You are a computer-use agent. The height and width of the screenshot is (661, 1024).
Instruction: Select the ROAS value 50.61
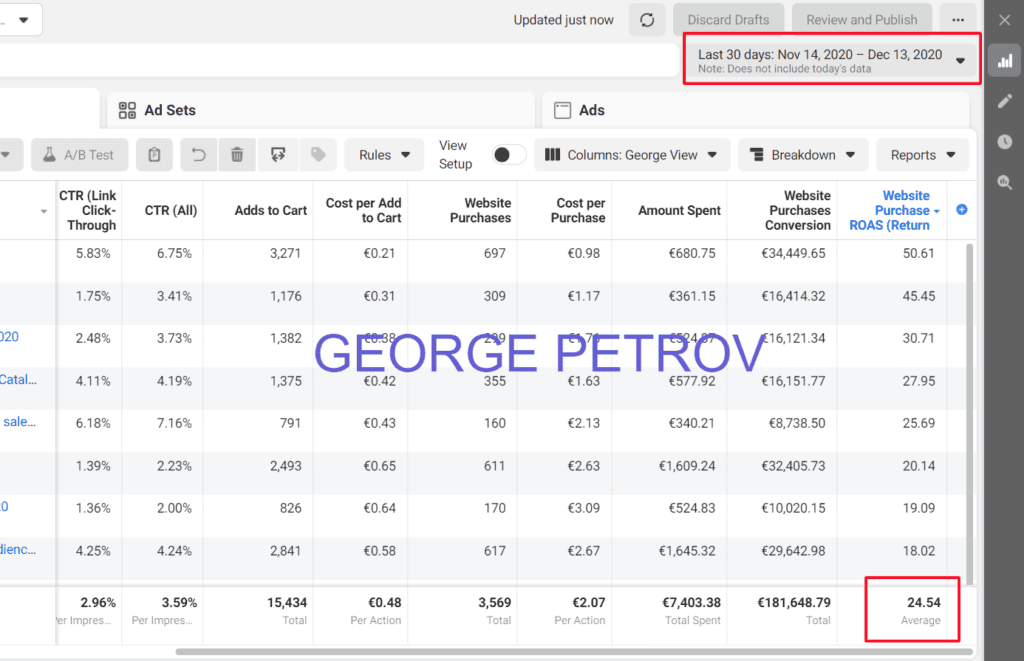point(918,253)
